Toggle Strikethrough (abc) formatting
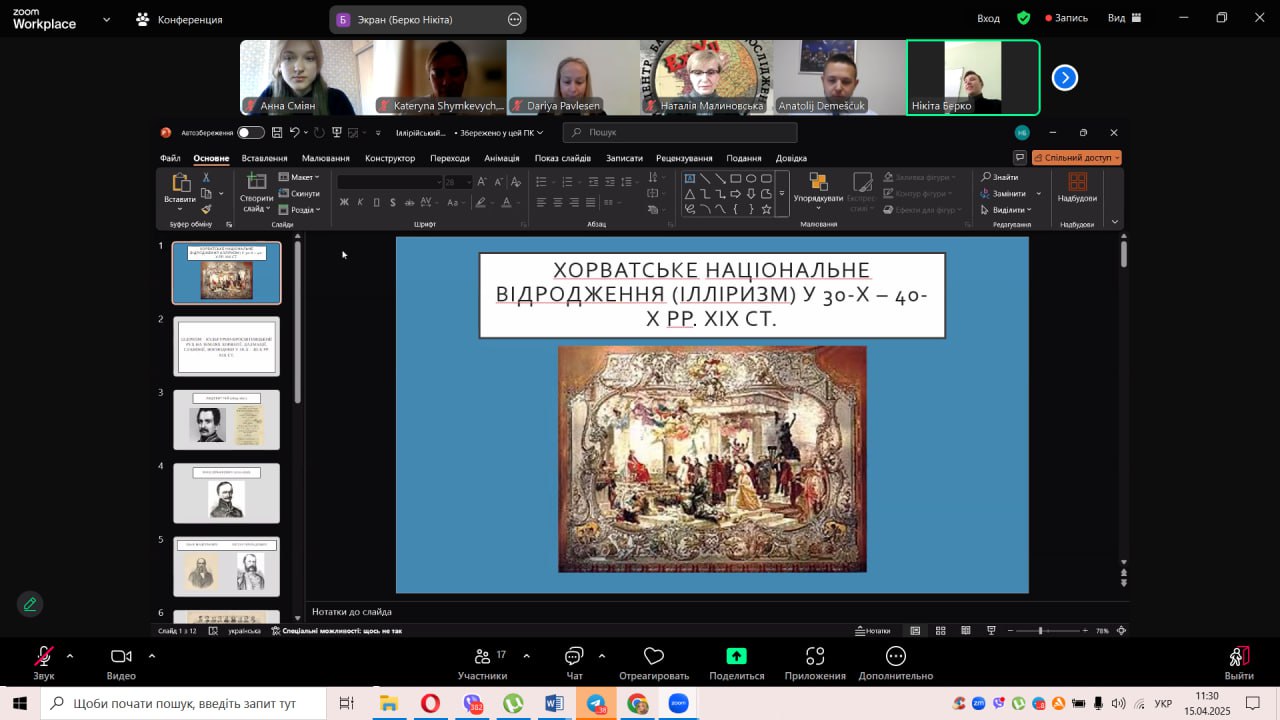Image resolution: width=1280 pixels, height=720 pixels. [x=408, y=202]
